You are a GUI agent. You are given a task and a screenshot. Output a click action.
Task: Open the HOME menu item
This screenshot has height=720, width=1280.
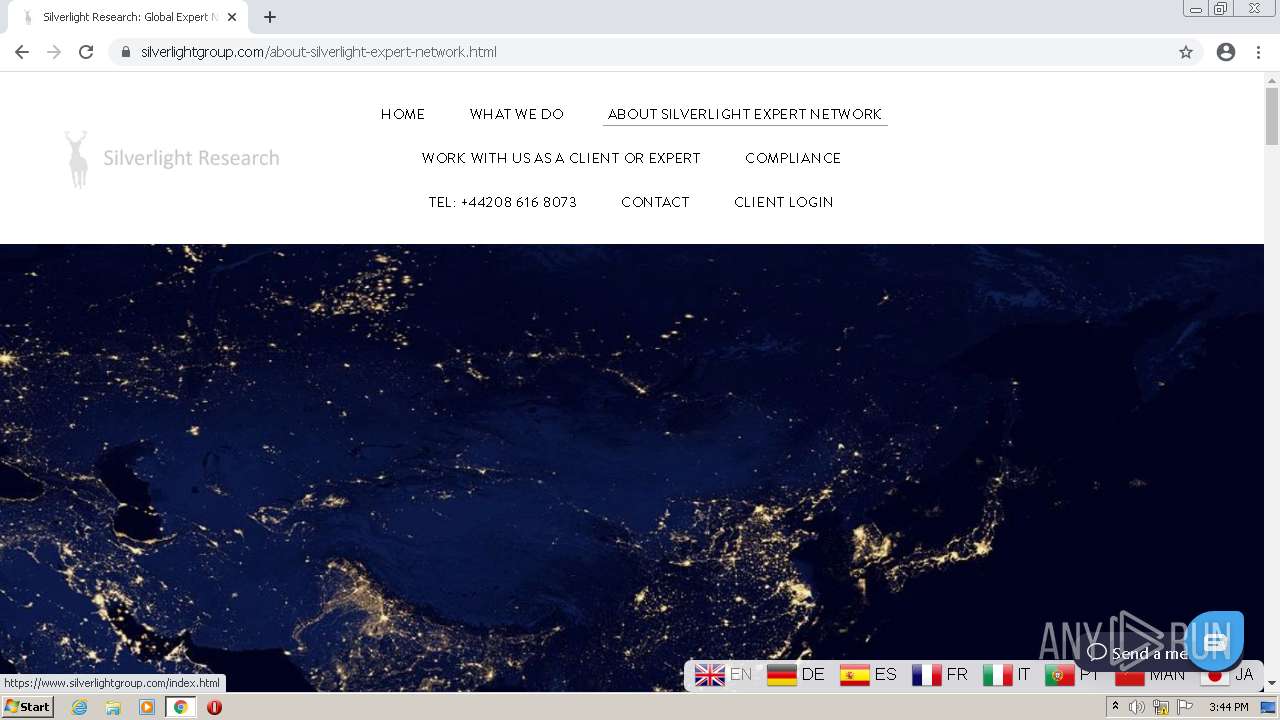coord(403,114)
